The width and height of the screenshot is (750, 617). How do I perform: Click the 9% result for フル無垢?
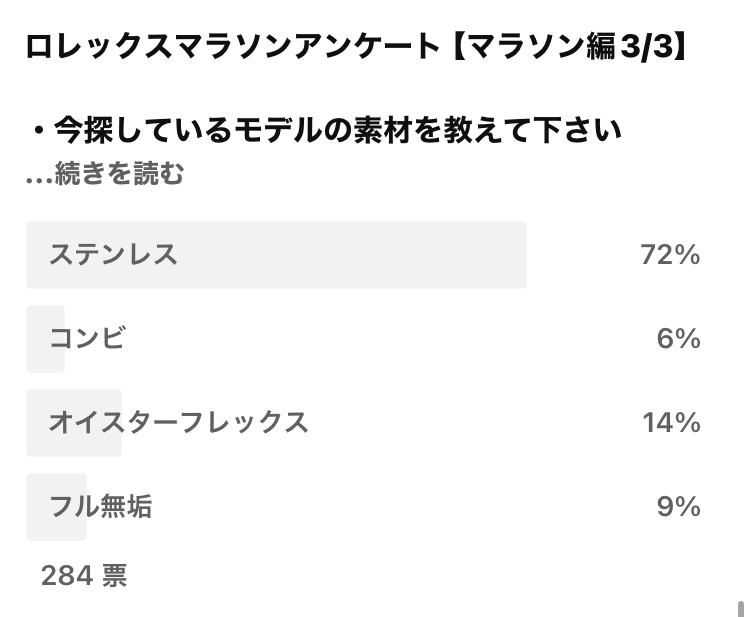click(678, 507)
